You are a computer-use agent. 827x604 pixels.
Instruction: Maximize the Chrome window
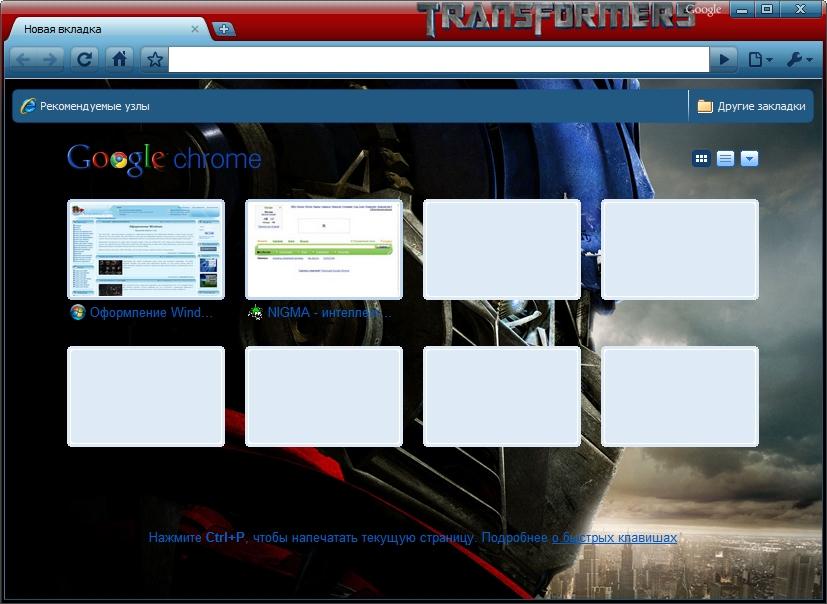(767, 9)
